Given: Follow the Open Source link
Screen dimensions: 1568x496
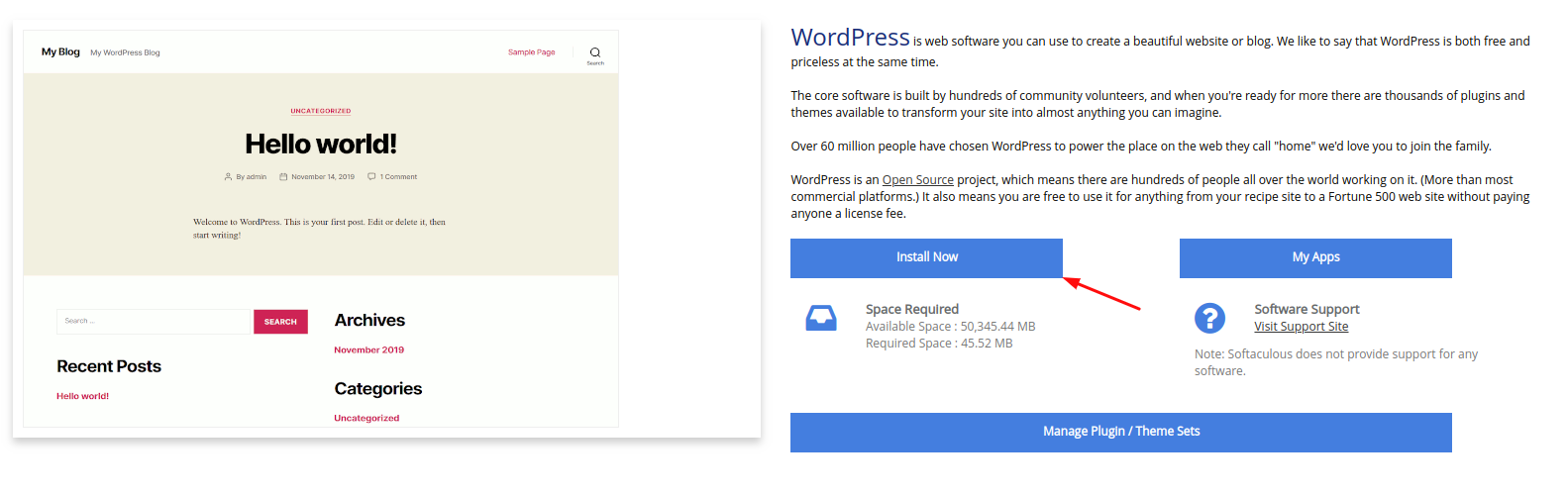Looking at the screenshot, I should 918,180.
